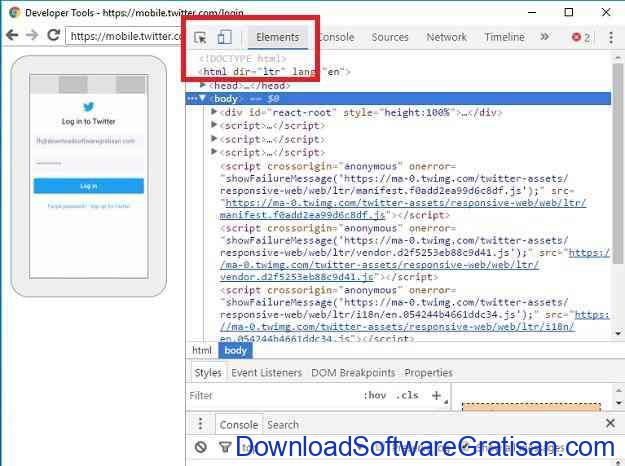This screenshot has height=466, width=625.
Task: Click the Elements tree vertical scrollbar thumb
Action: click(618, 163)
